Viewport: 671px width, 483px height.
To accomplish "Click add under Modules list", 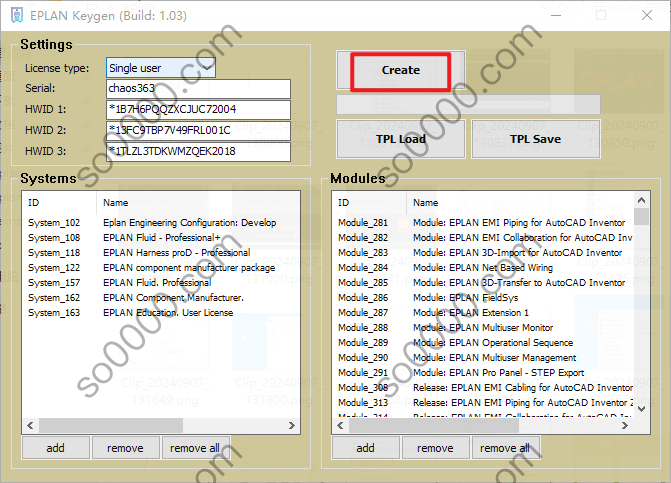I will 365,448.
